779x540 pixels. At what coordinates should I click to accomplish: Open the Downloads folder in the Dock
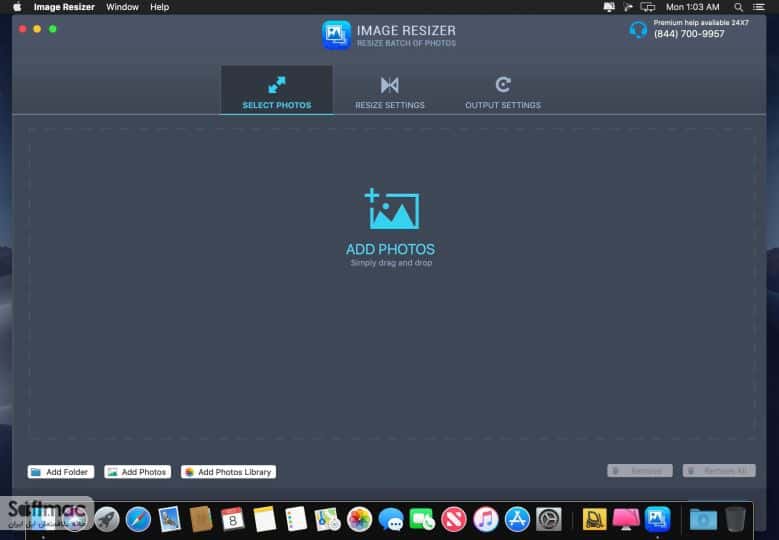pos(703,519)
